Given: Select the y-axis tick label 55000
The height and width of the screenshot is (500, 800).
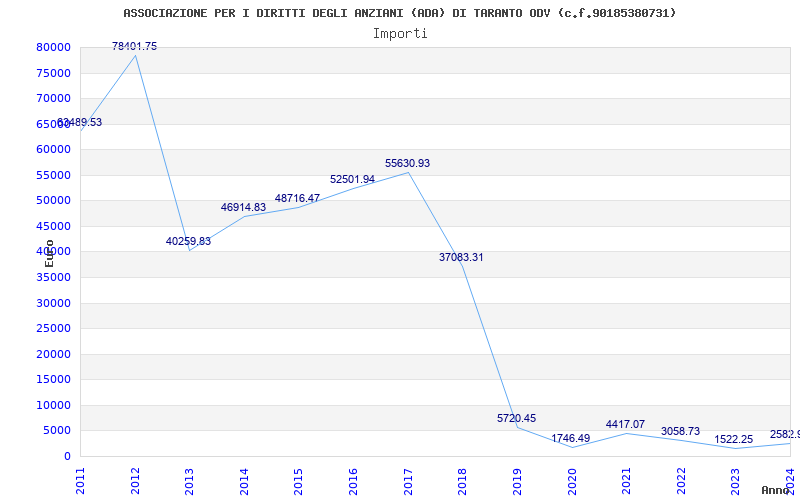Looking at the screenshot, I should click(x=53, y=175).
